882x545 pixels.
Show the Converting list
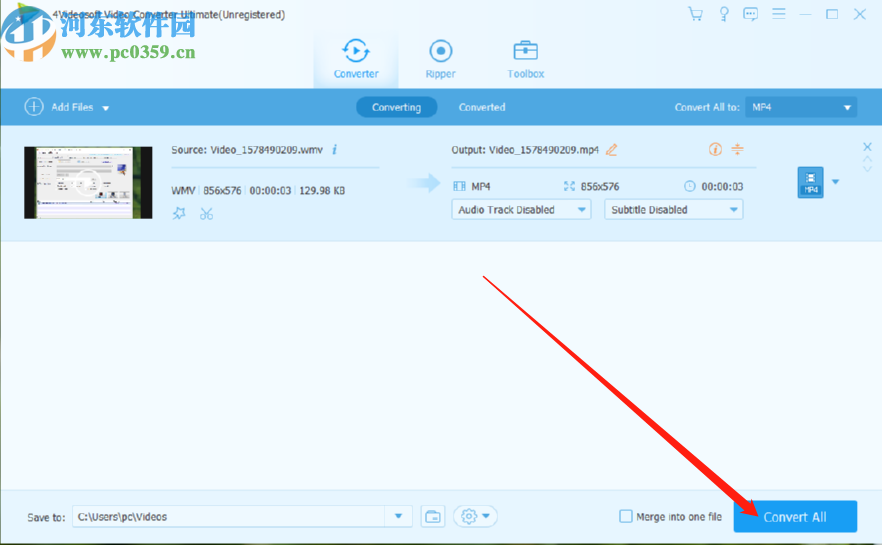tap(397, 107)
